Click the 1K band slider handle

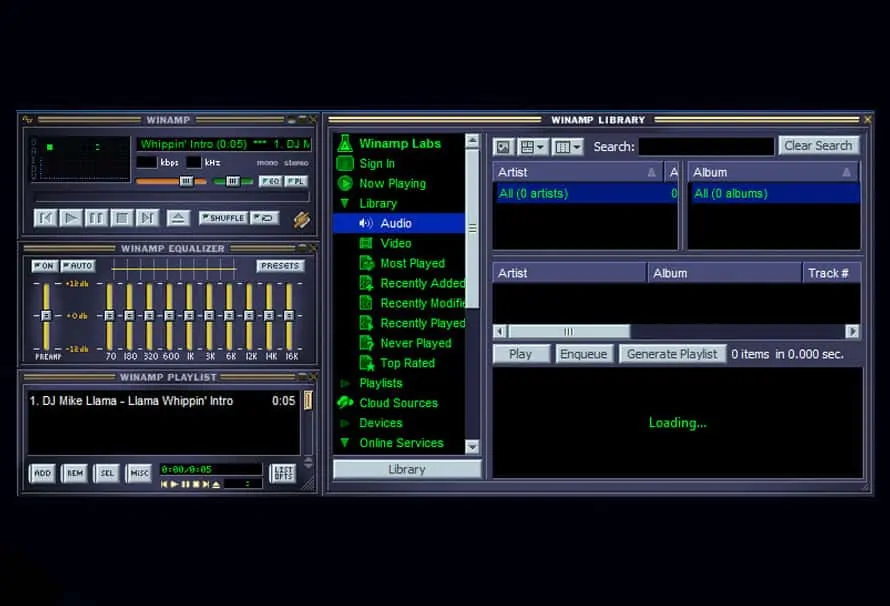[x=190, y=315]
